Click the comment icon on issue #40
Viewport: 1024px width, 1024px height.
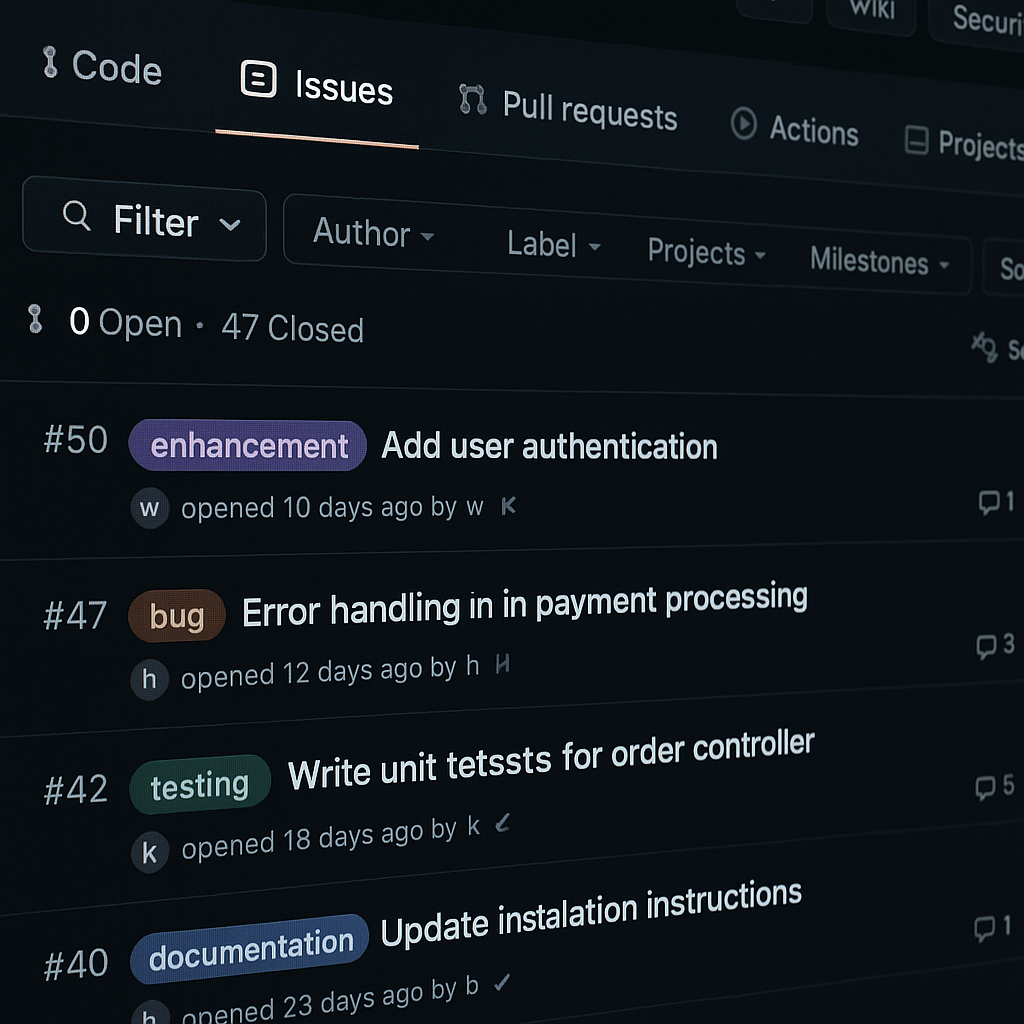coord(985,929)
